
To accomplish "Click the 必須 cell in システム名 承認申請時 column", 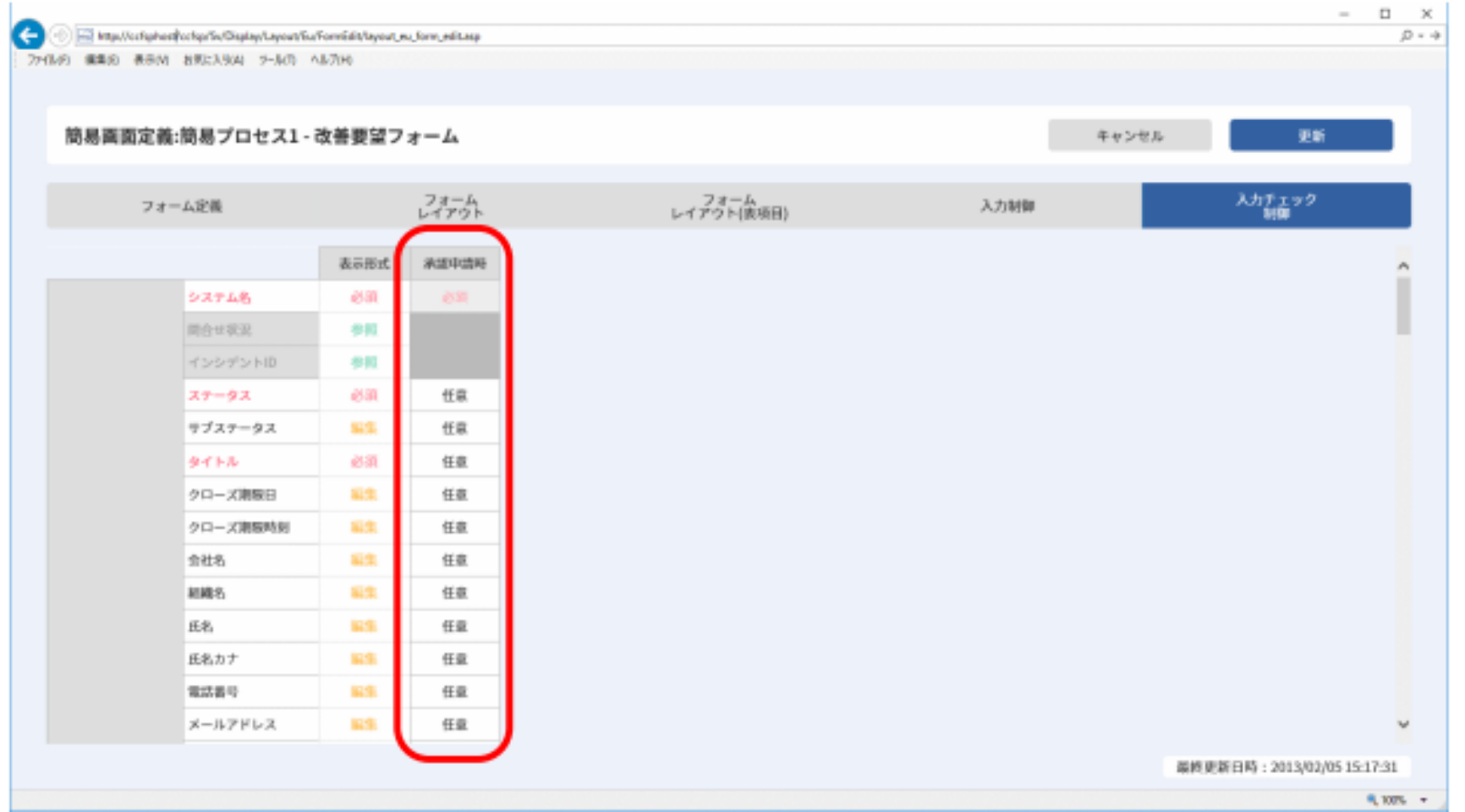I will 455,297.
